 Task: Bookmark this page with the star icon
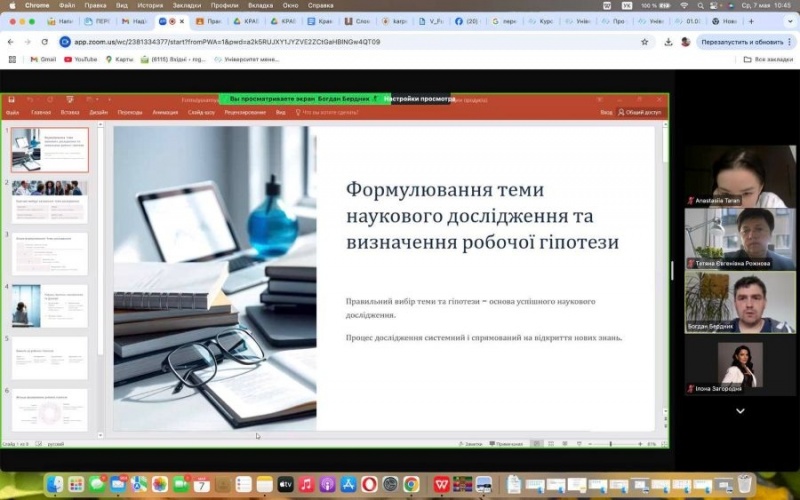point(645,42)
